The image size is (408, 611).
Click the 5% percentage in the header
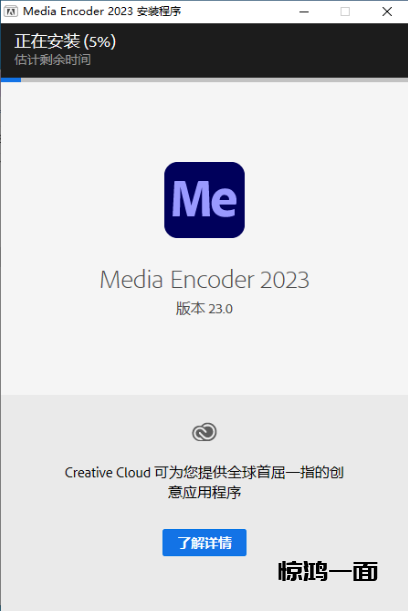(100, 42)
